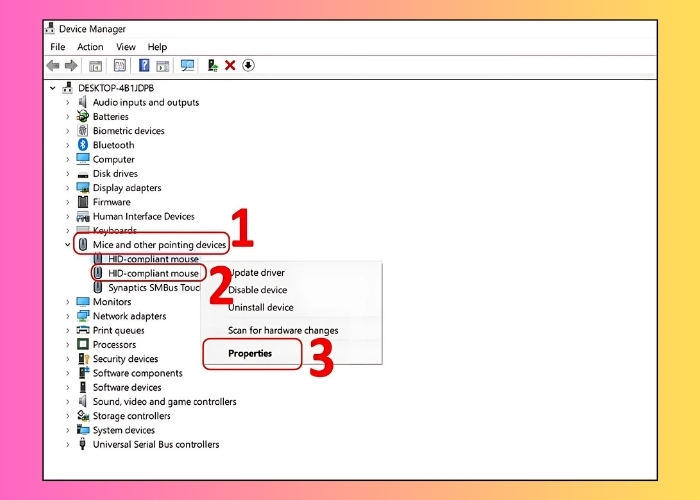Viewport: 700px width, 500px height.
Task: Click the Forward arrow toolbar icon
Action: tap(71, 65)
